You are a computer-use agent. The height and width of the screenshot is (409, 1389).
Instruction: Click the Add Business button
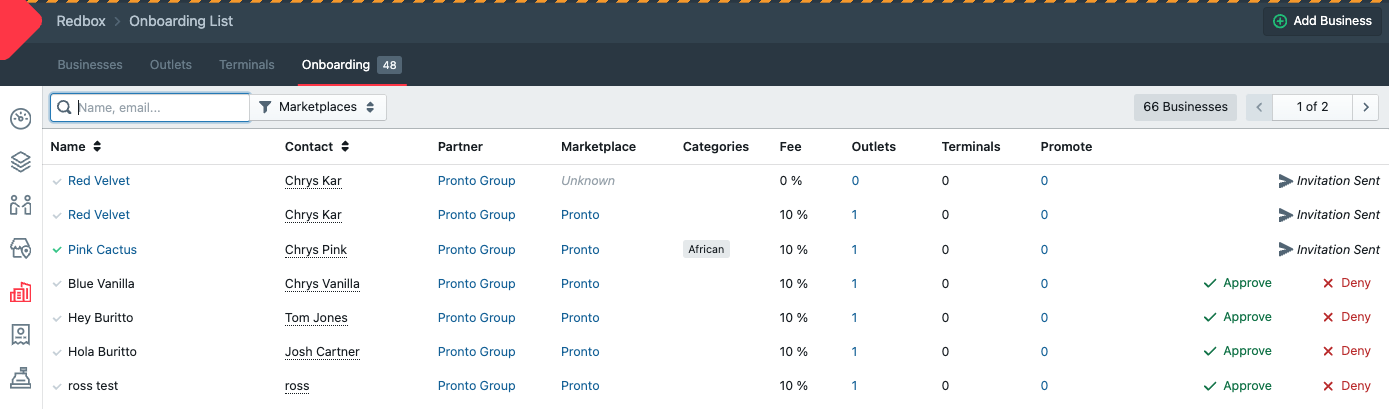tap(1322, 21)
